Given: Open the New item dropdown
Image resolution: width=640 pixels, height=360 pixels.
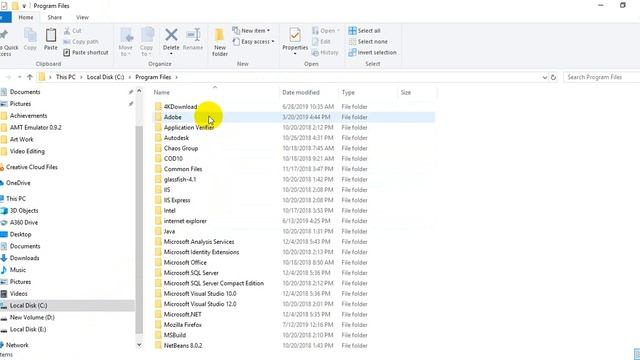Looking at the screenshot, I should point(251,31).
